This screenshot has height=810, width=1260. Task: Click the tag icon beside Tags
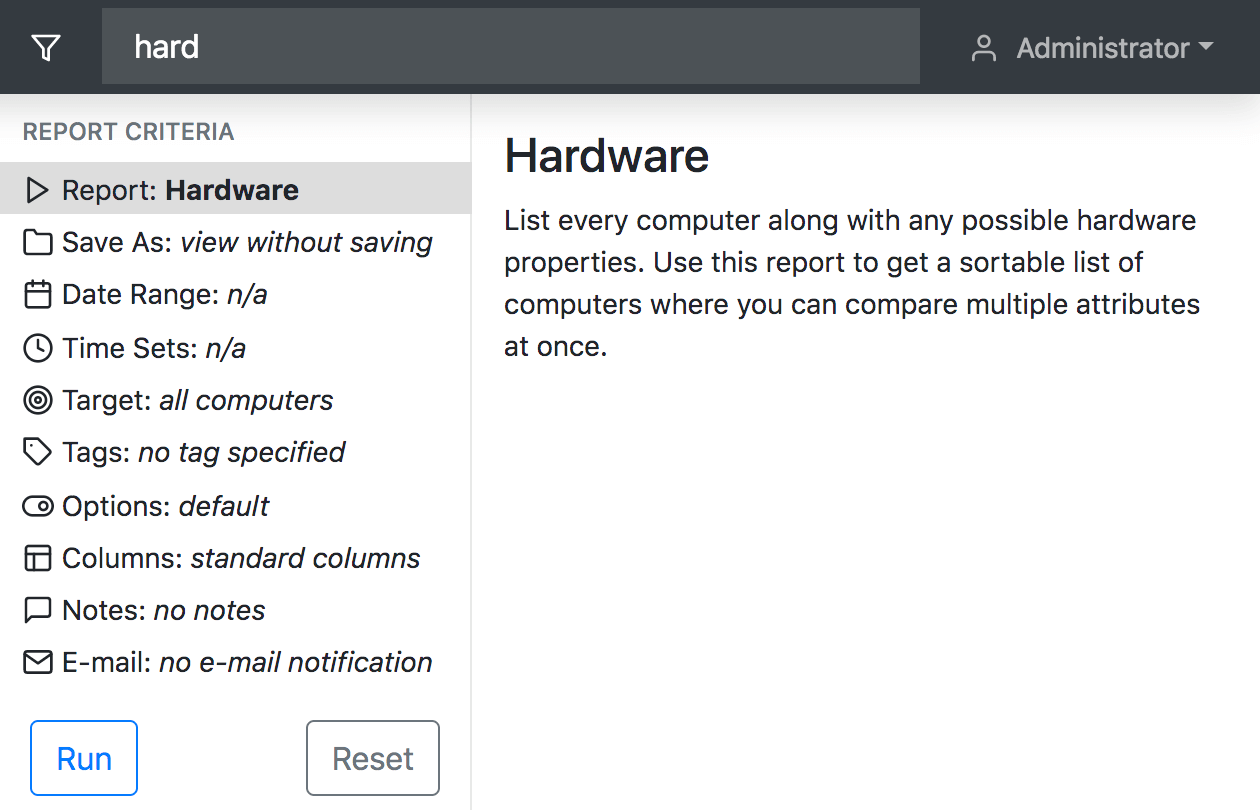coord(37,453)
